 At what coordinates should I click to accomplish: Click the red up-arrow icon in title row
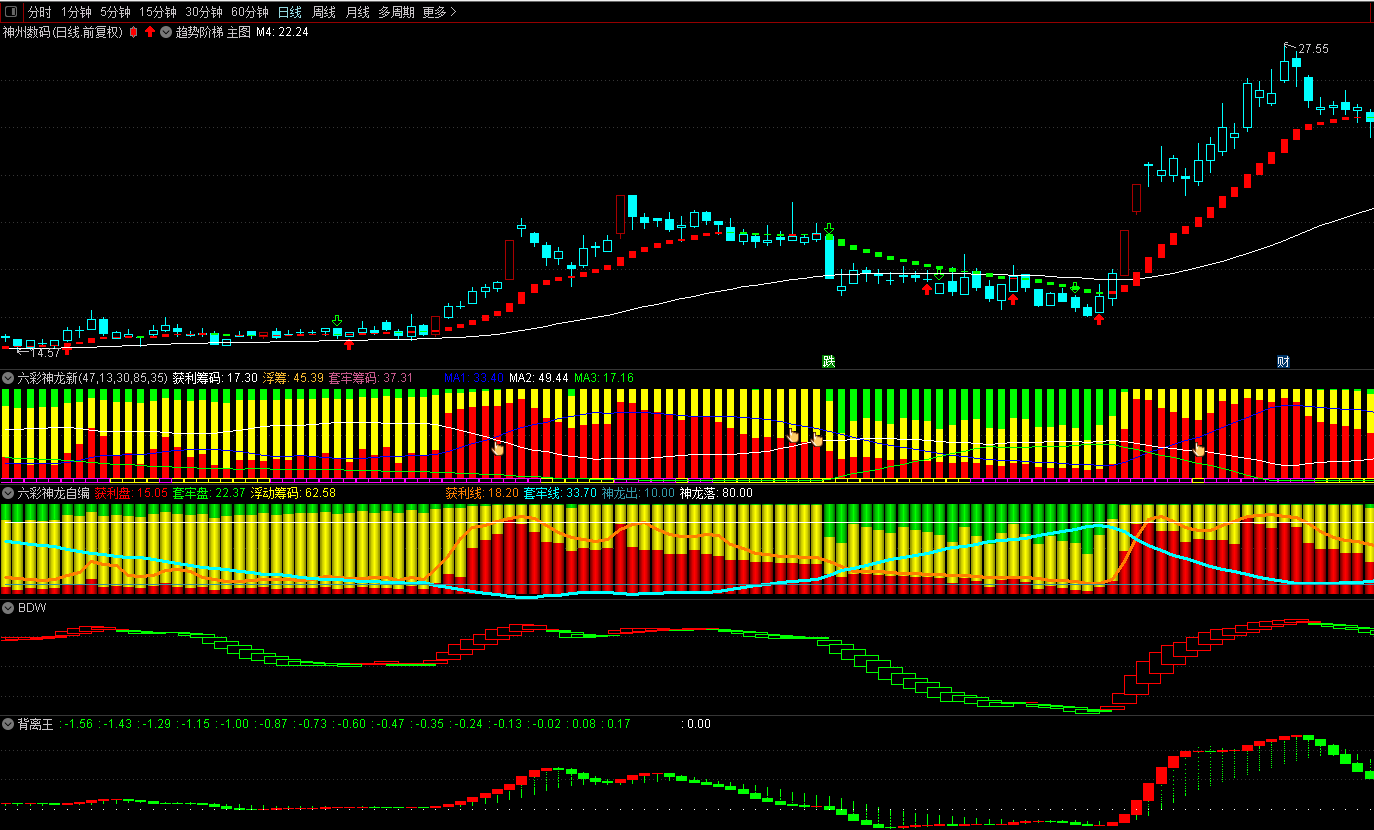click(x=150, y=32)
